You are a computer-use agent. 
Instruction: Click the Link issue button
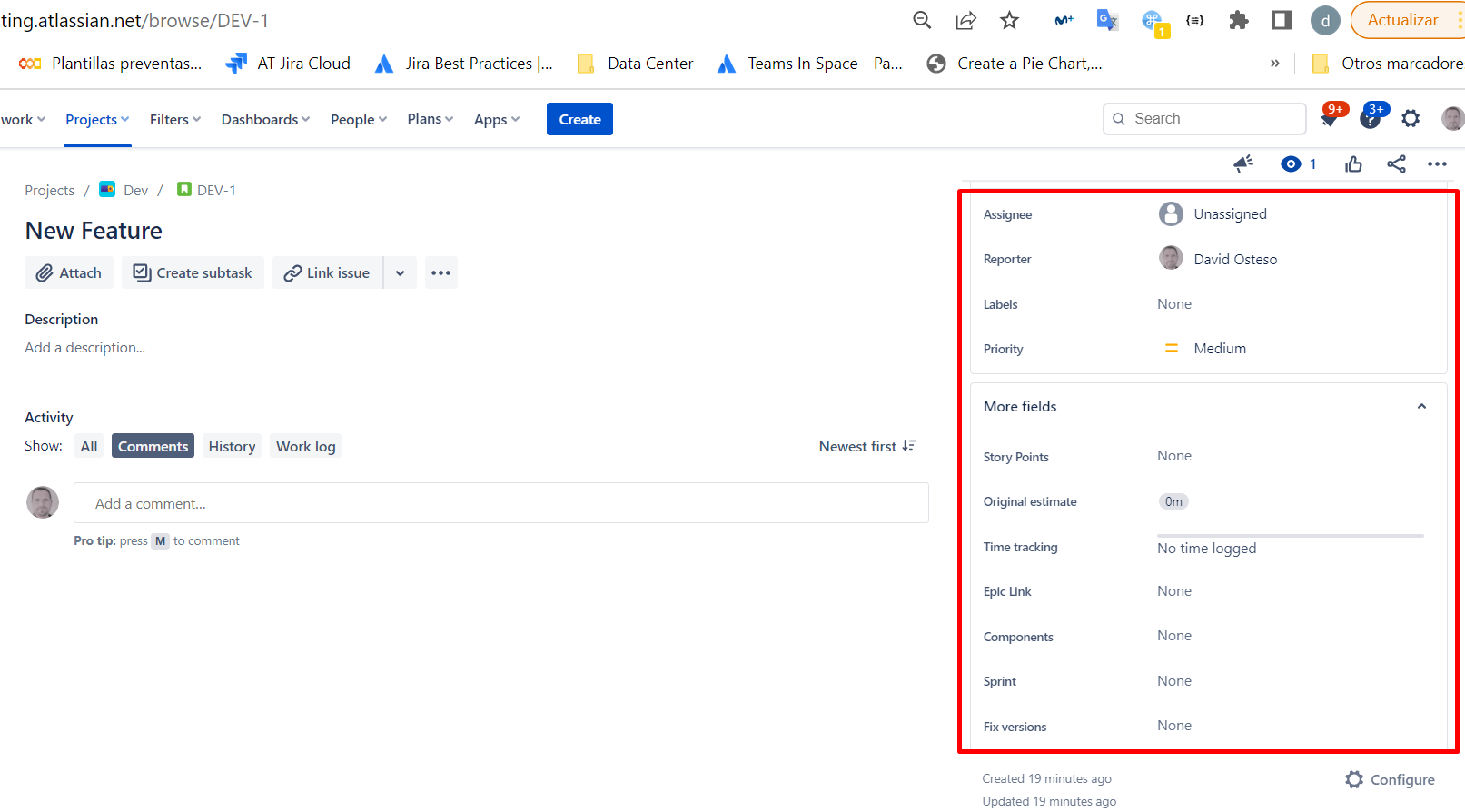pos(328,272)
